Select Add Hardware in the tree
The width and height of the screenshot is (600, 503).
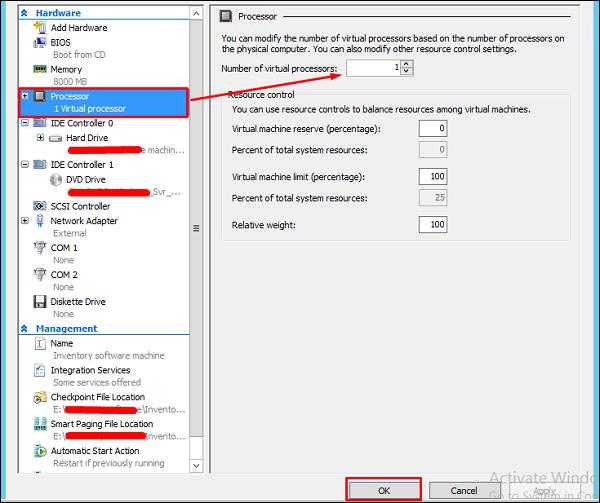(79, 28)
